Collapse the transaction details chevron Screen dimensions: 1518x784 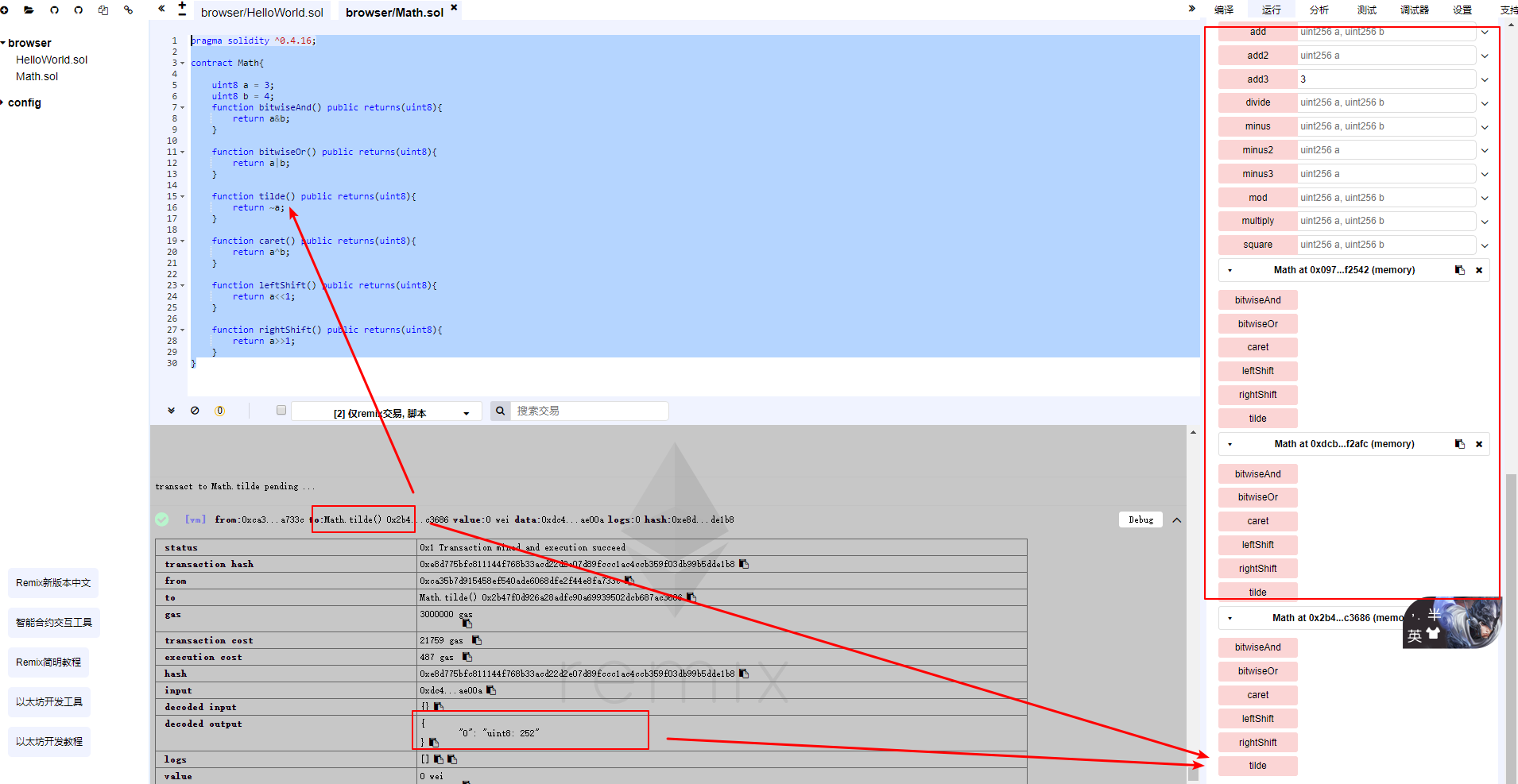click(1177, 520)
